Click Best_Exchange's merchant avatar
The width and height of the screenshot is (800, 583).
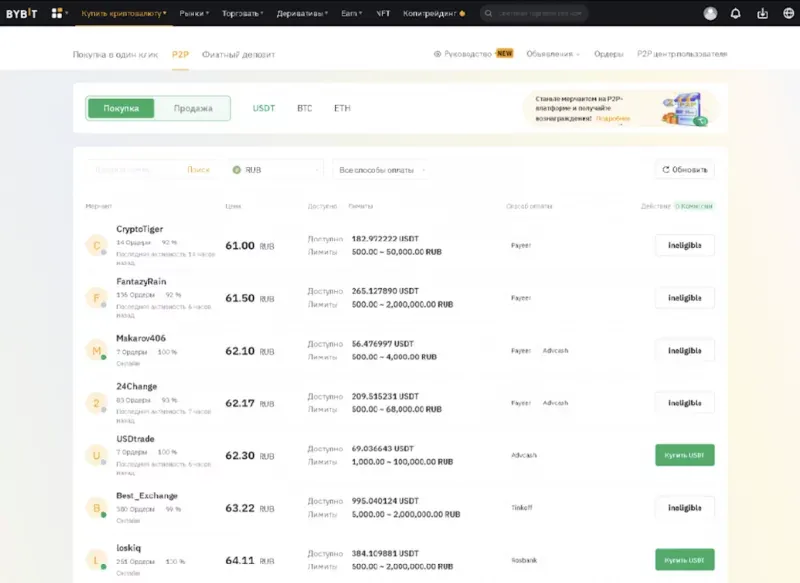pyautogui.click(x=96, y=508)
